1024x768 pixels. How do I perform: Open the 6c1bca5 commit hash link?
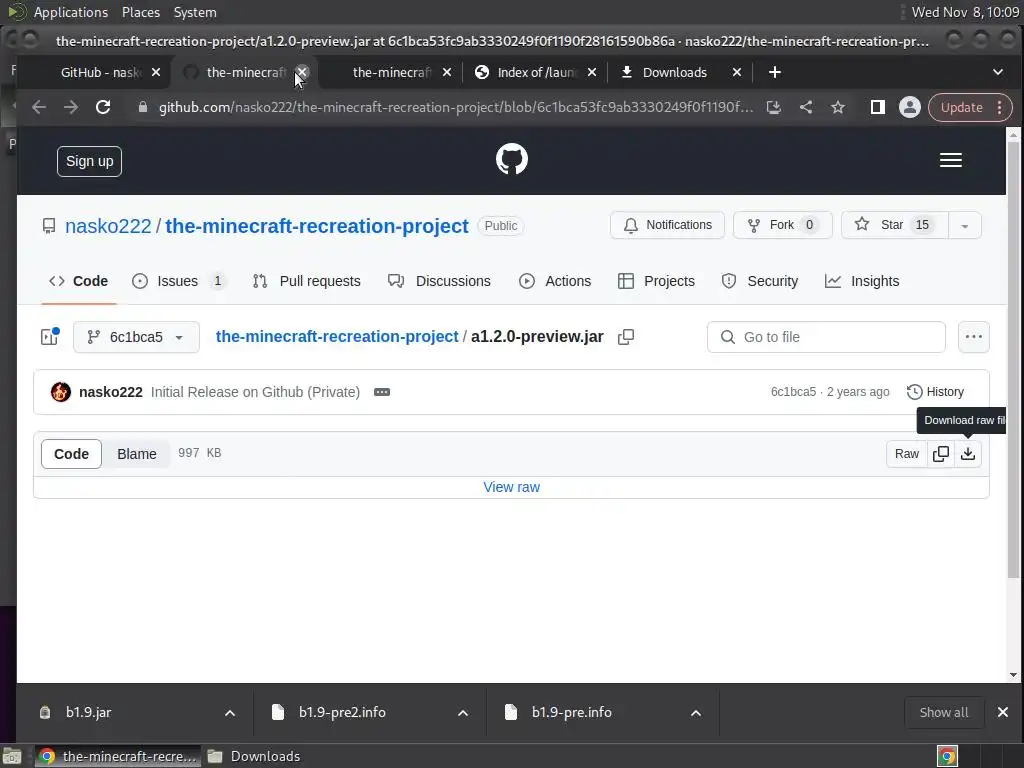pos(793,392)
